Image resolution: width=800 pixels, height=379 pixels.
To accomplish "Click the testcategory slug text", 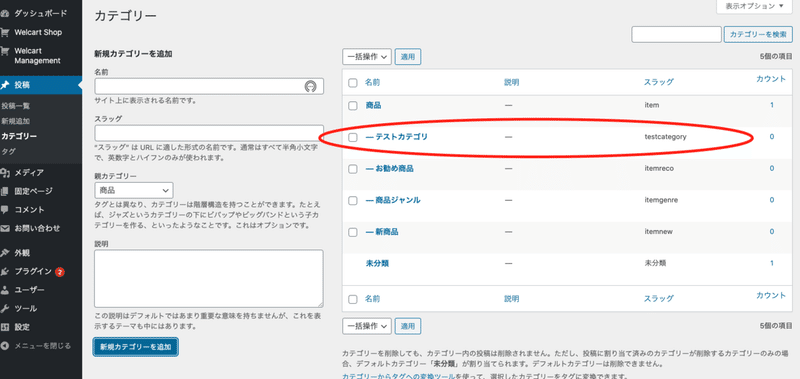I will tap(665, 137).
